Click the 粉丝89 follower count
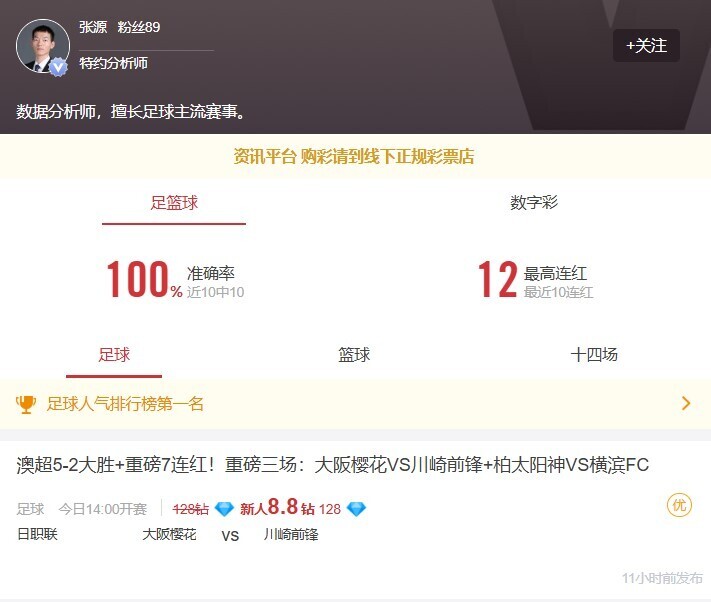Screen dimensions: 711x602 click(138, 27)
